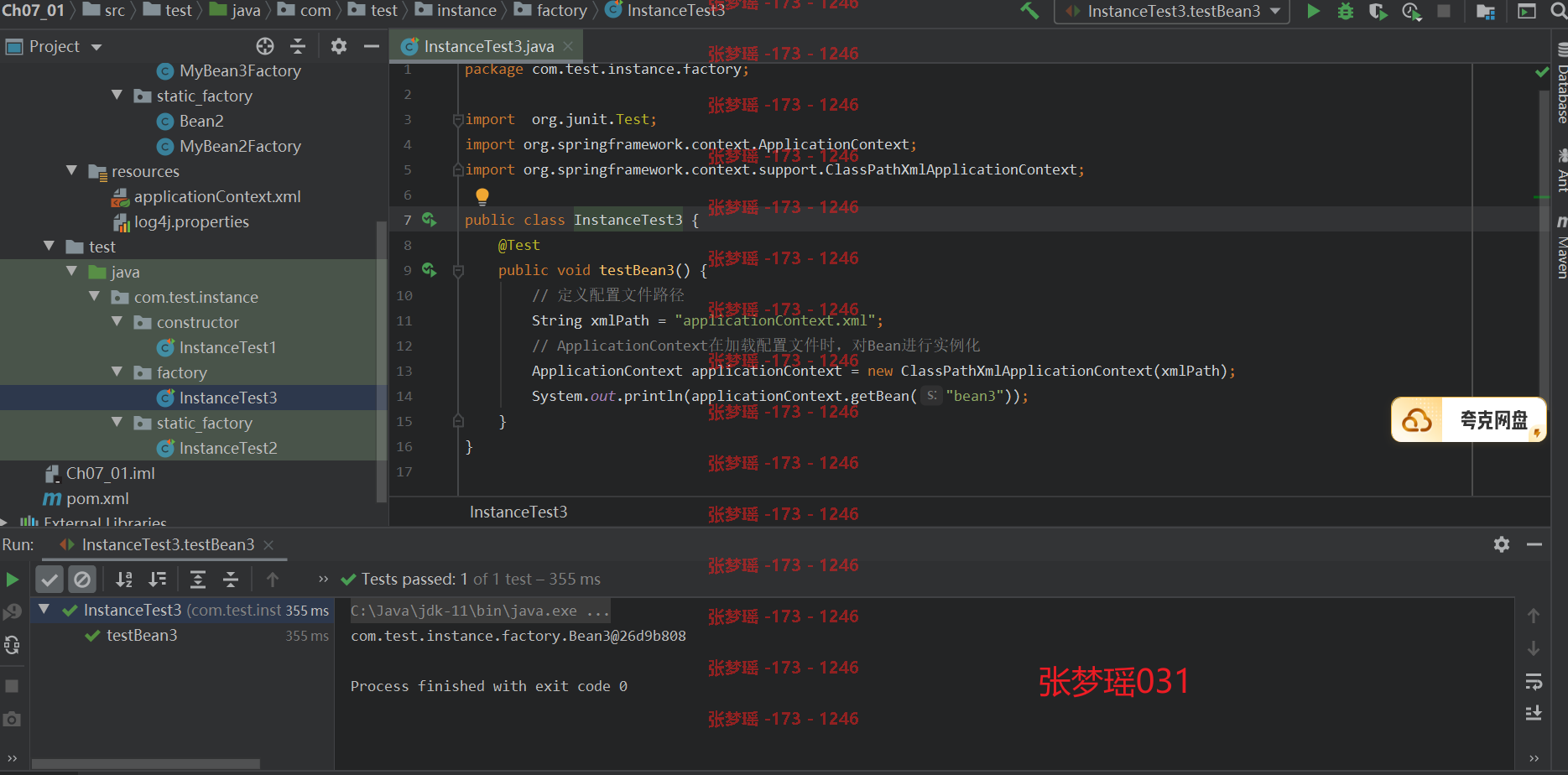Open run configuration dropdown InstanceTest3.testBean3

pyautogui.click(x=1172, y=12)
